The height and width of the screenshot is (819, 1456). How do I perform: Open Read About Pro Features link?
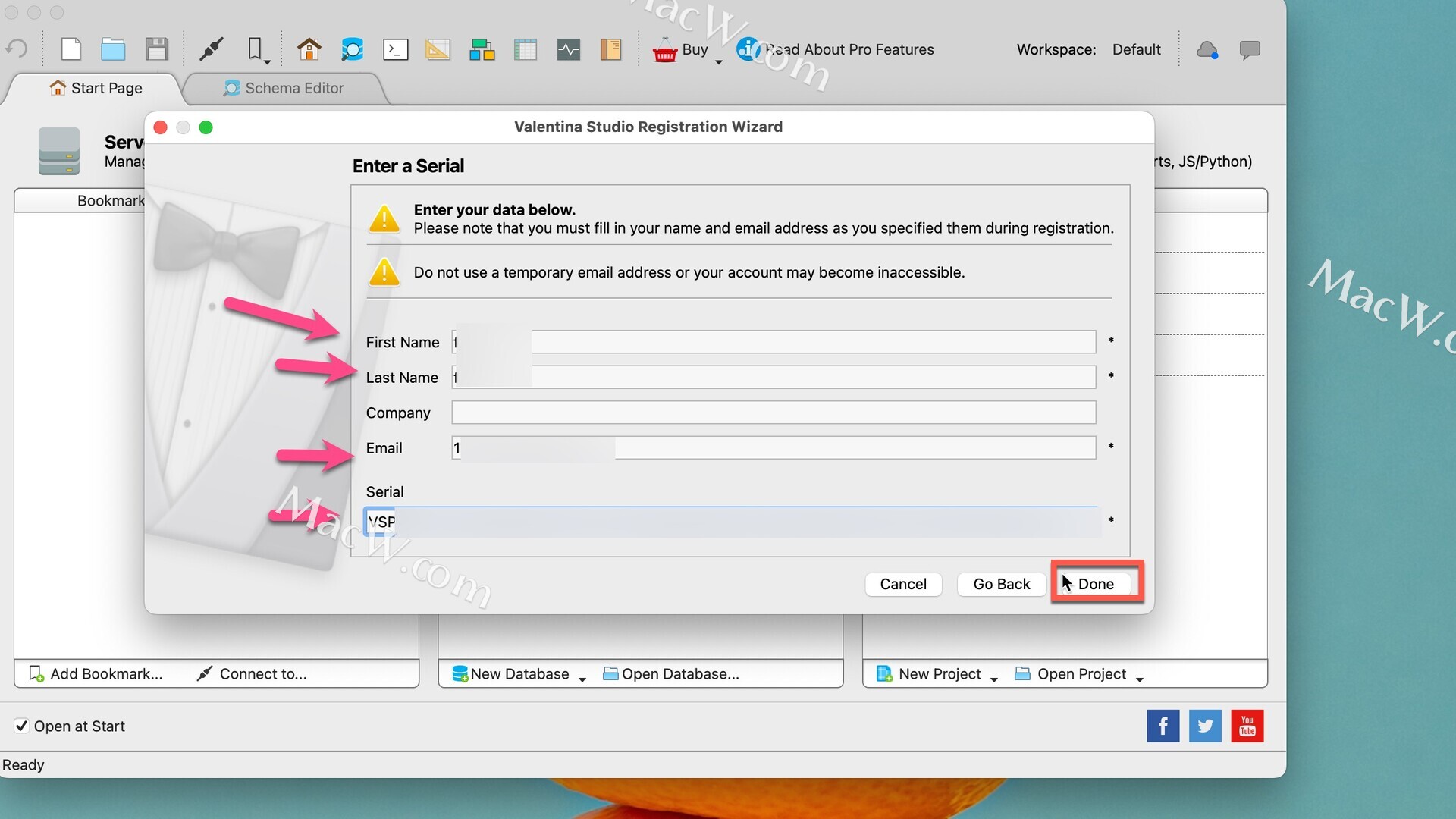pos(849,49)
